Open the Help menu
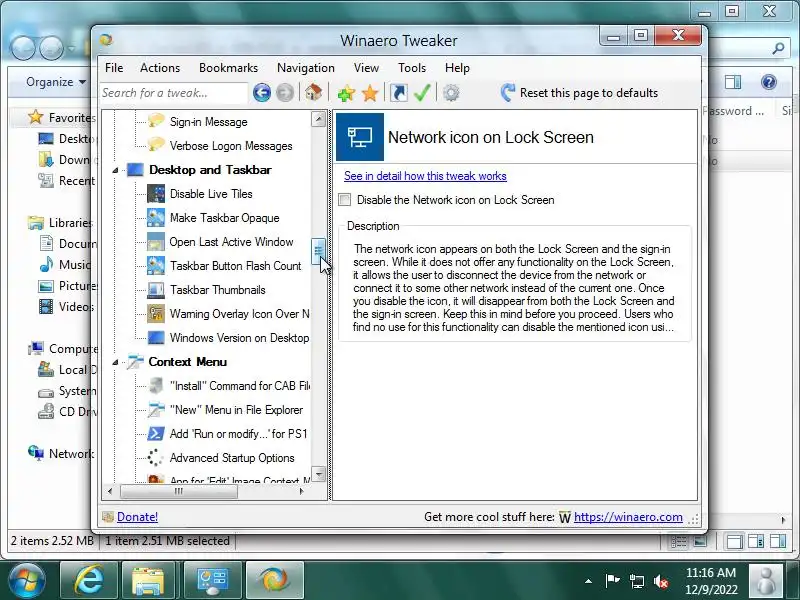This screenshot has width=800, height=600. click(457, 67)
